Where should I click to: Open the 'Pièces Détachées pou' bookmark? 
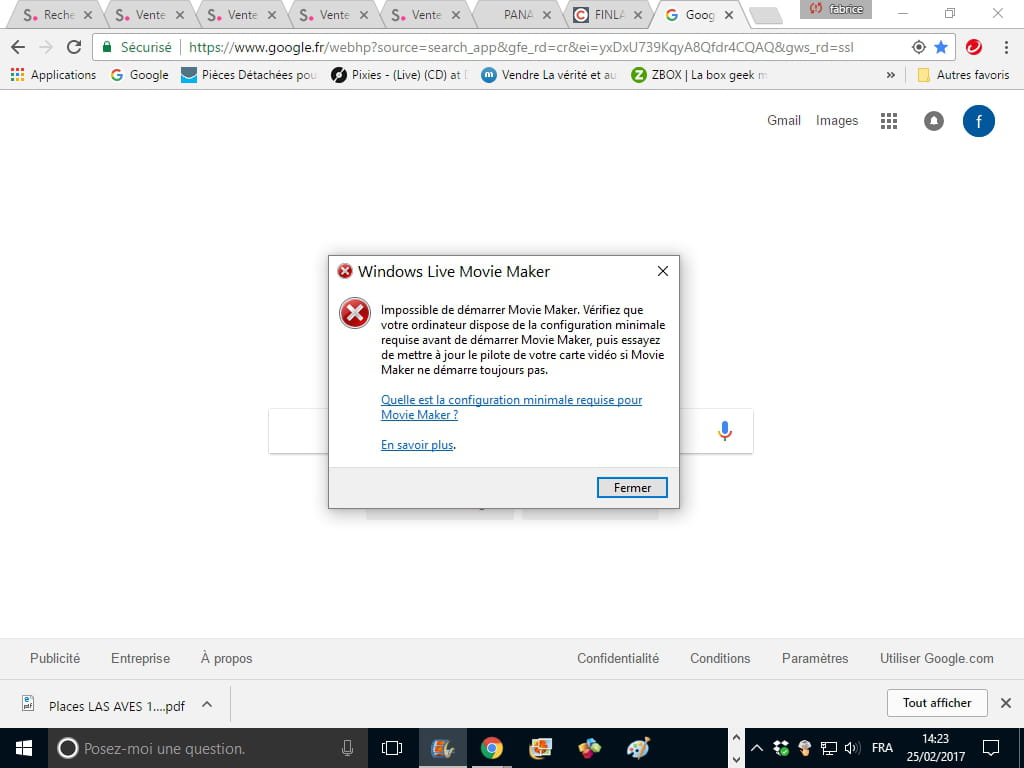[249, 75]
